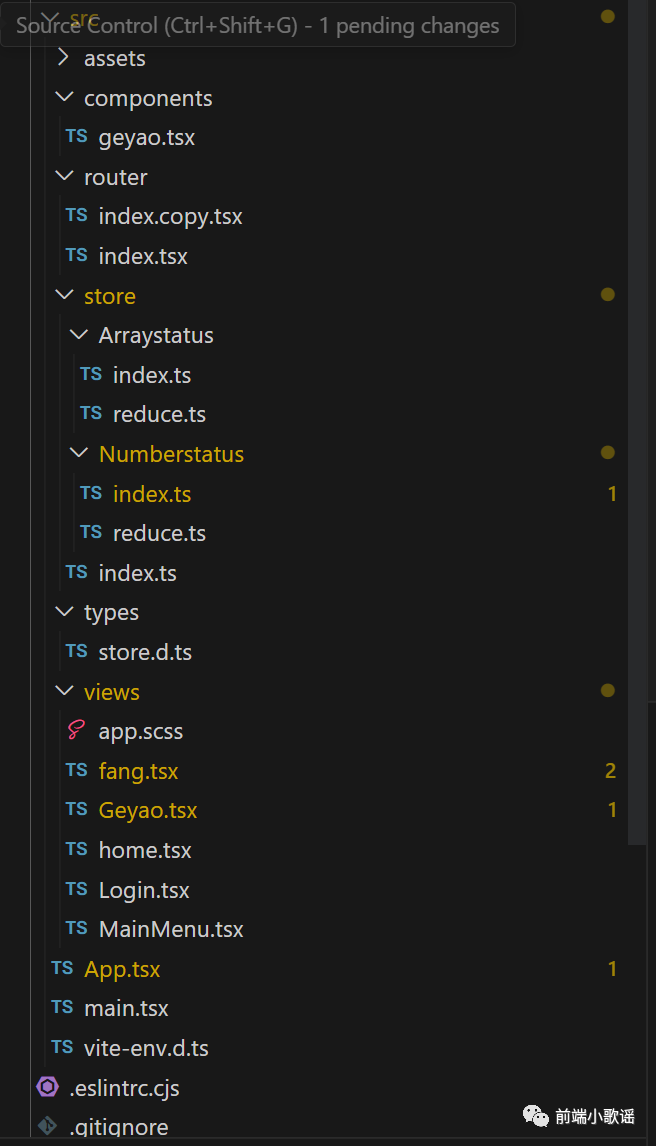Open Login.tsx file
The height and width of the screenshot is (1146, 656).
(144, 891)
